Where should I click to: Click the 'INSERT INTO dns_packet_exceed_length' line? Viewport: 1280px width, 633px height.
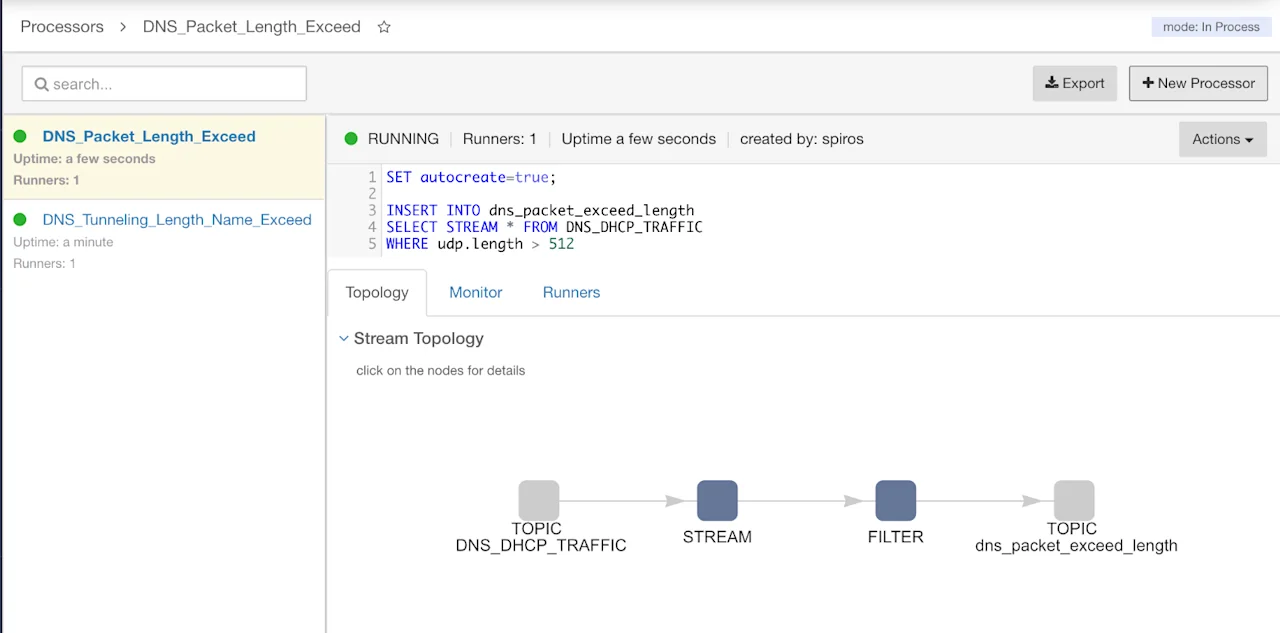click(x=540, y=210)
